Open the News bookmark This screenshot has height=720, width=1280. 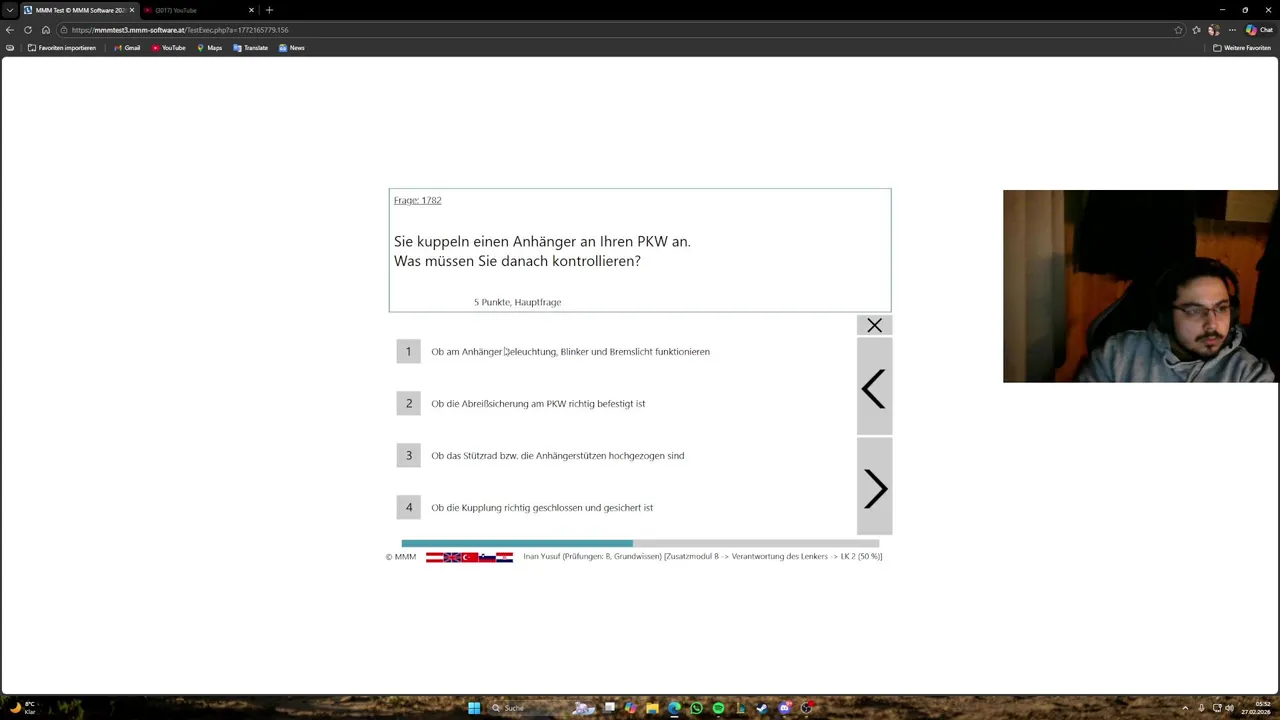(291, 48)
